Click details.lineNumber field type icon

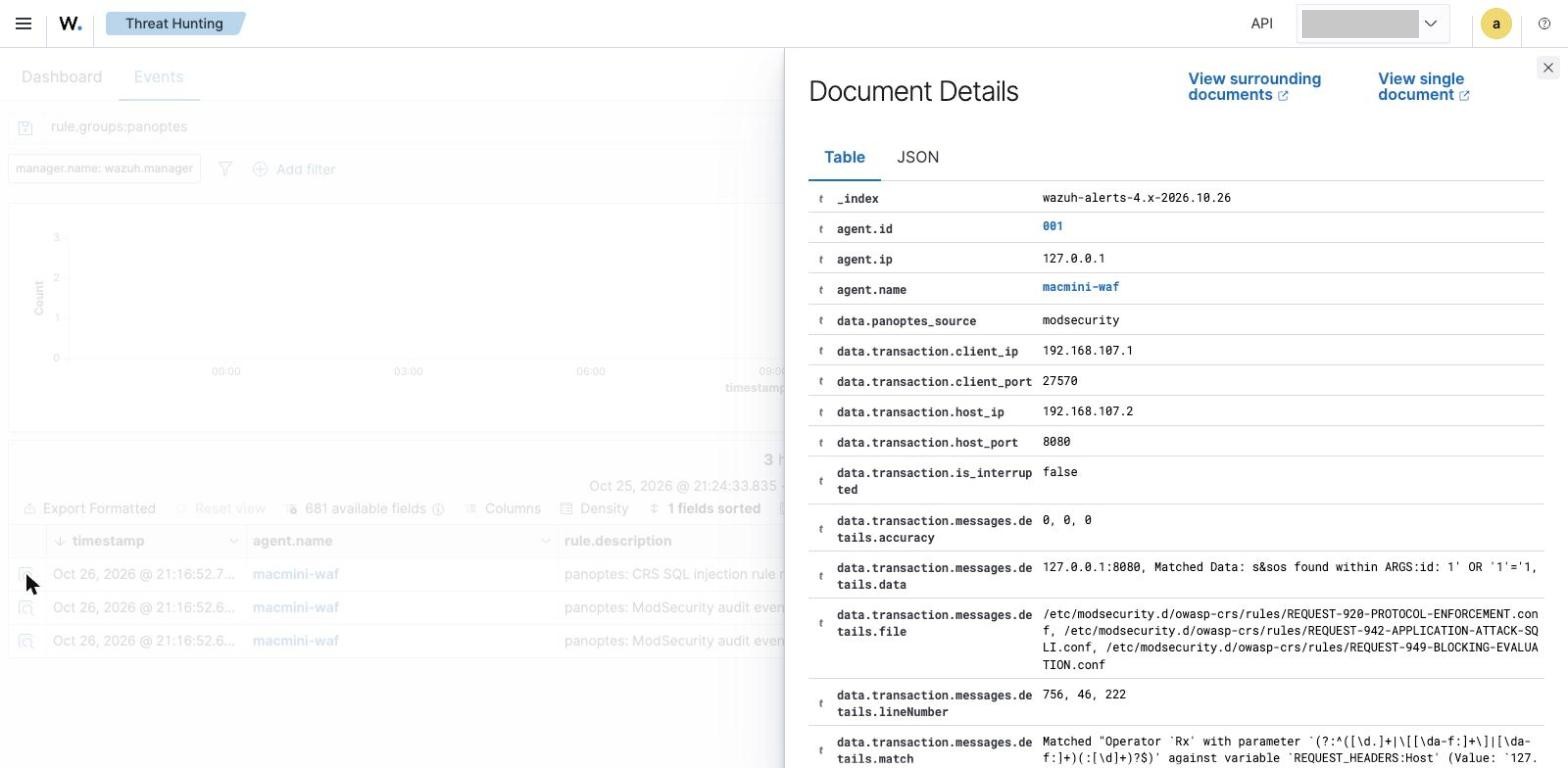tap(821, 704)
